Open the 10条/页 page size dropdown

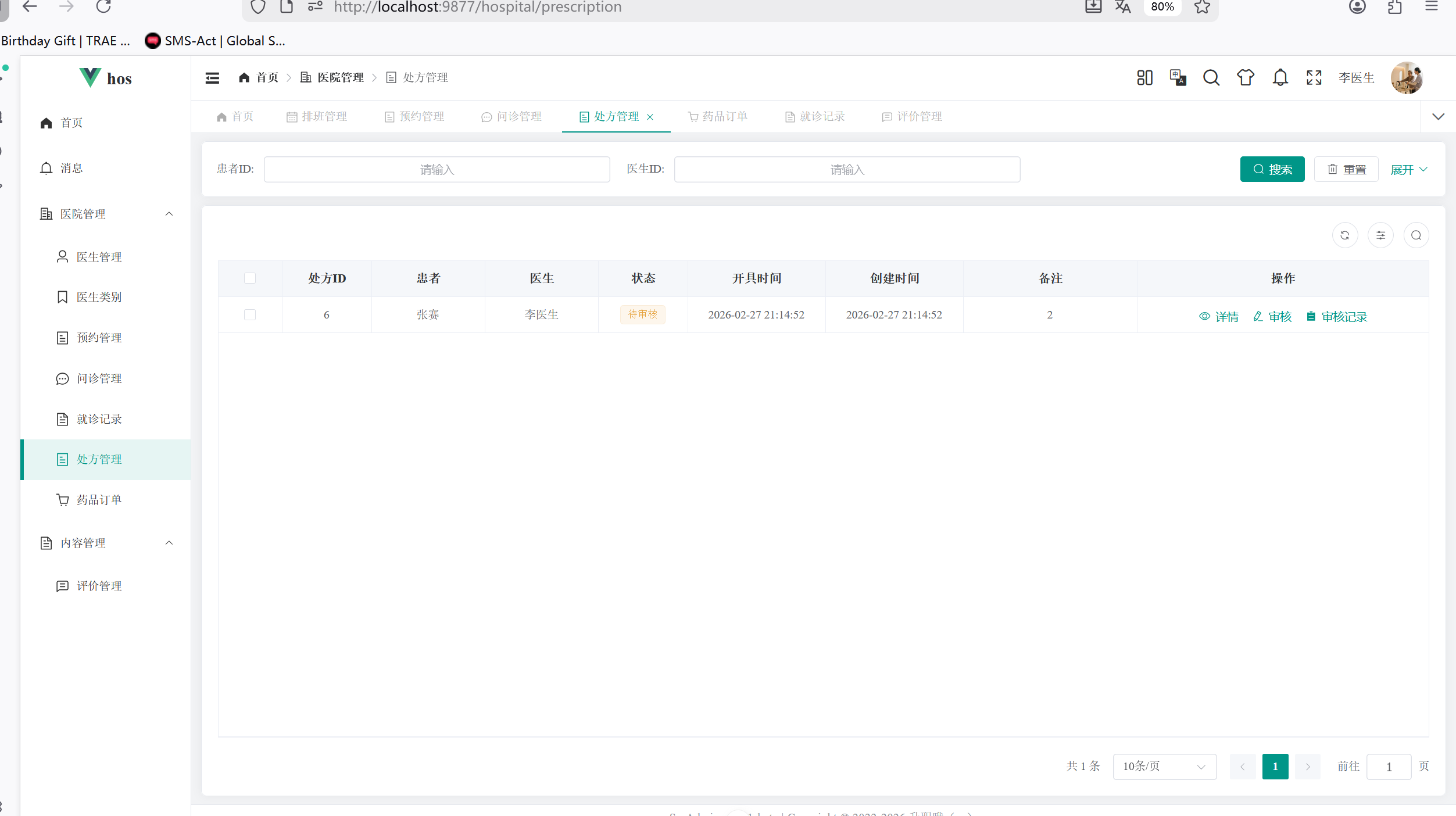point(1164,767)
